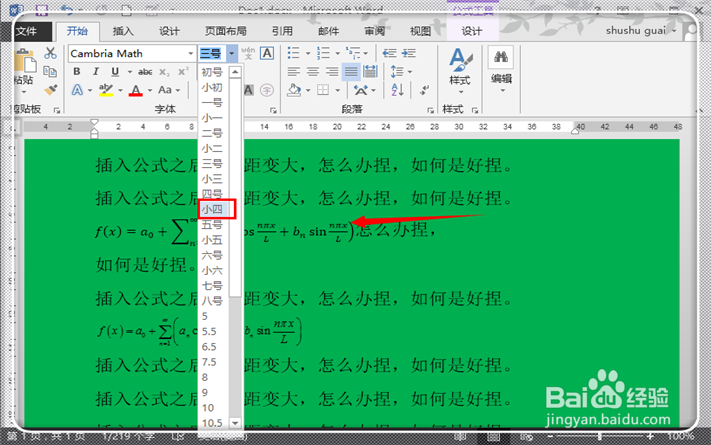Sort text with the A-Z icon
Screen dimensions: 711x445
[397, 90]
